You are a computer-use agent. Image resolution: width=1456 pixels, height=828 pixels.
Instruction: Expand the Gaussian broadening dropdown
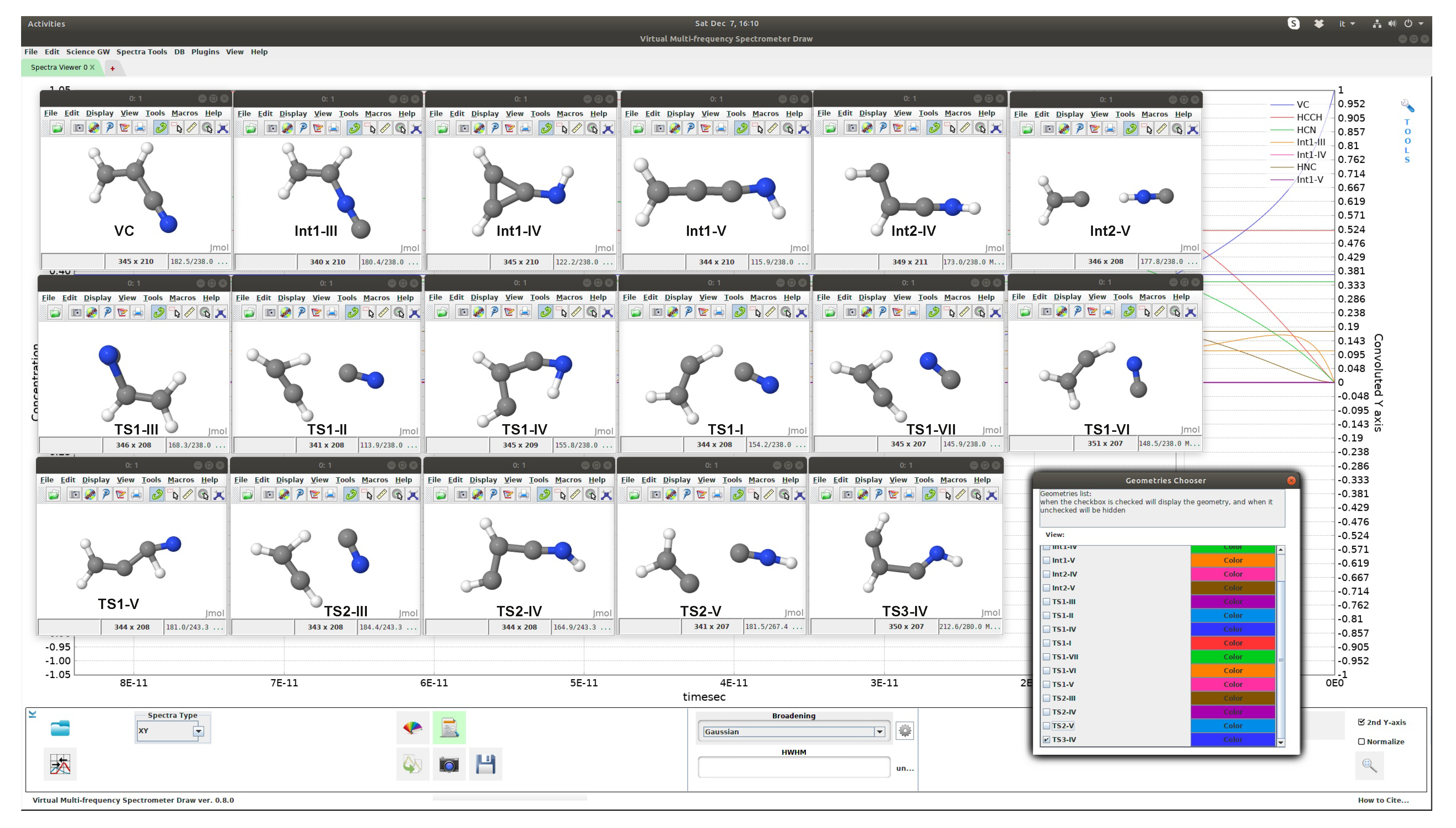coord(879,732)
